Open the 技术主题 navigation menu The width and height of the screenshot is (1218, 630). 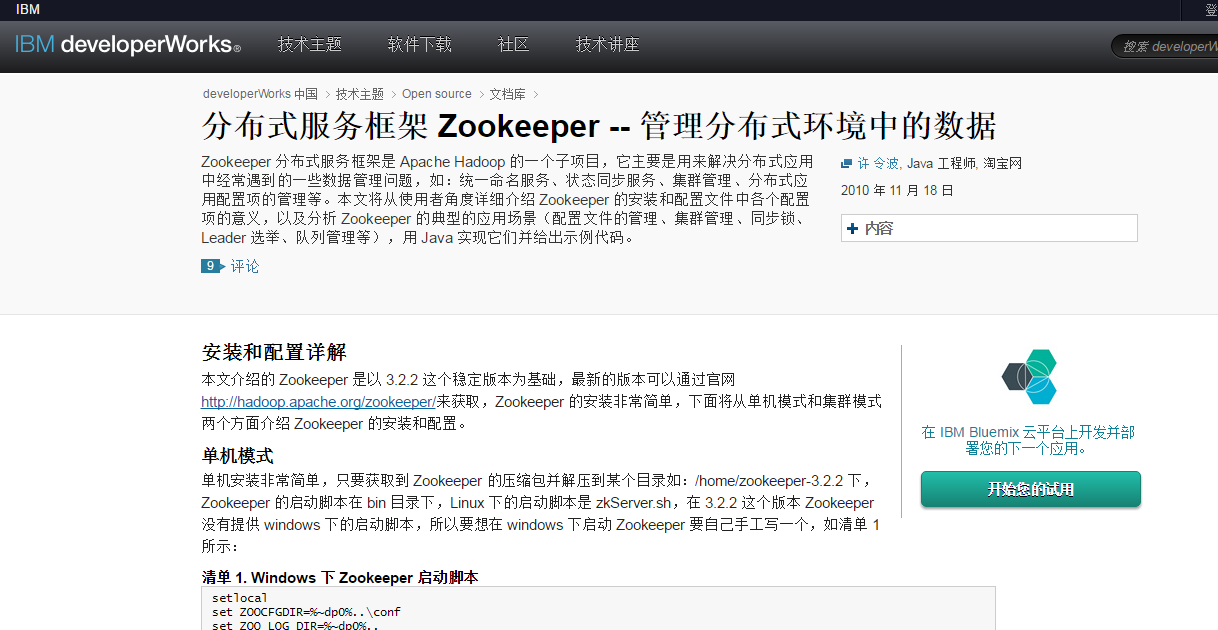tap(310, 45)
